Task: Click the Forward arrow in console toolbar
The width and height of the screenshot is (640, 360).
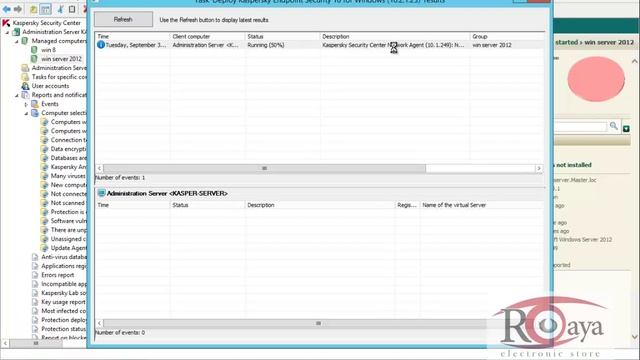Action: [x=18, y=9]
